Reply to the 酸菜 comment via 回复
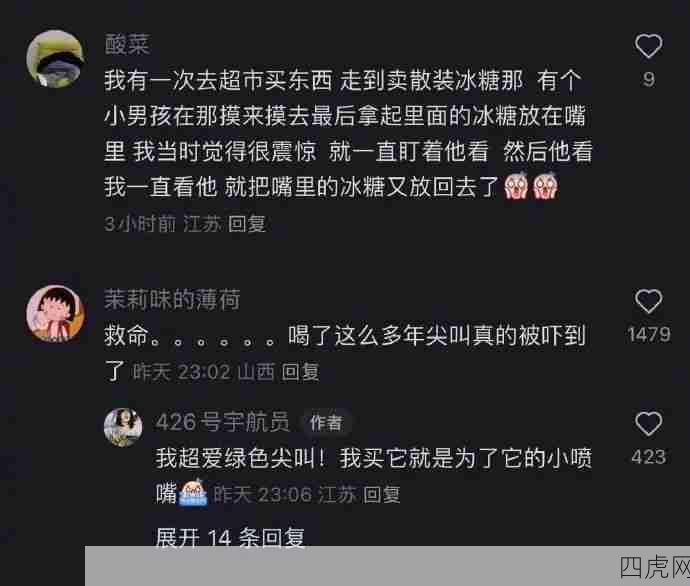690x586 pixels. (247, 224)
